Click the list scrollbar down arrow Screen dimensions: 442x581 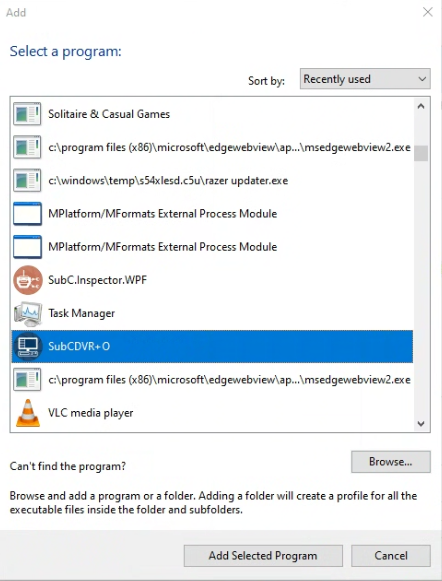tap(421, 424)
